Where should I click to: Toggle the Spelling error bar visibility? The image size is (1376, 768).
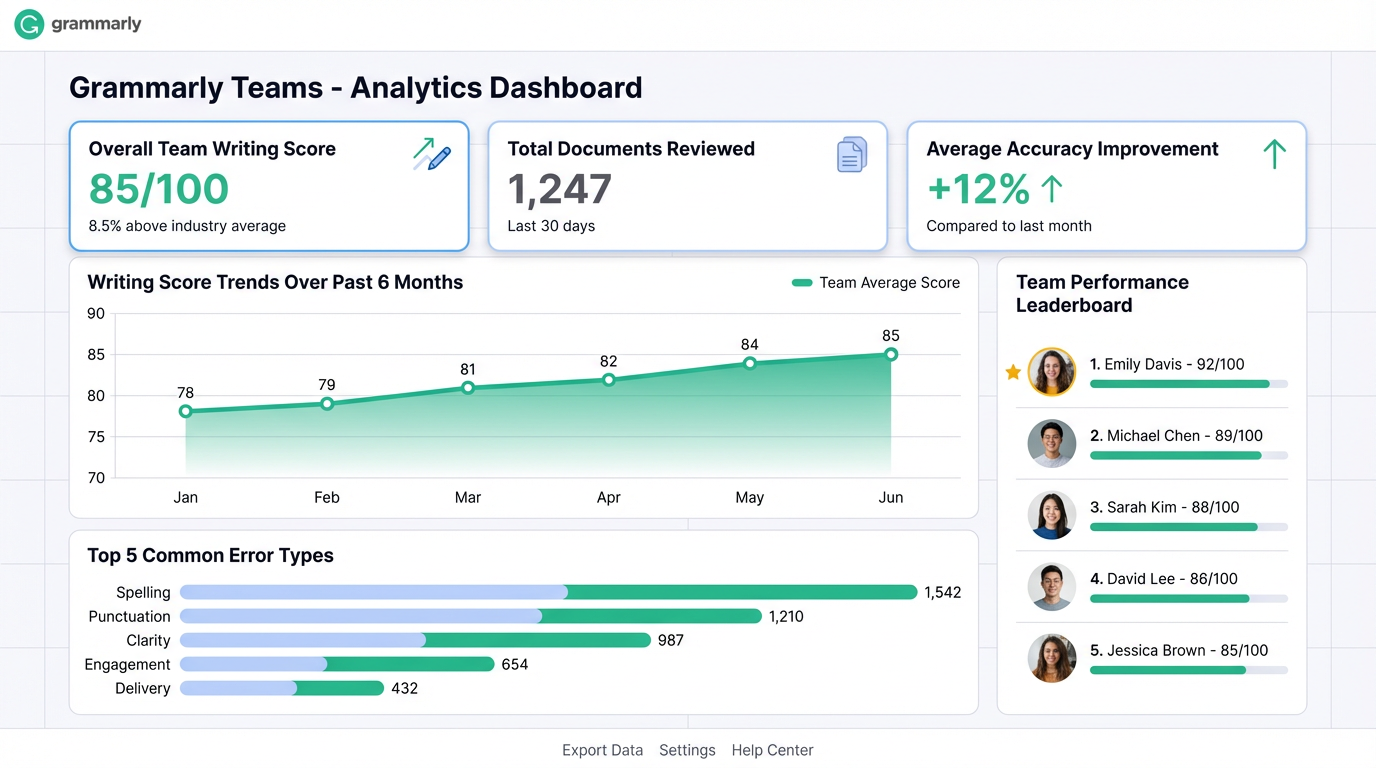547,592
